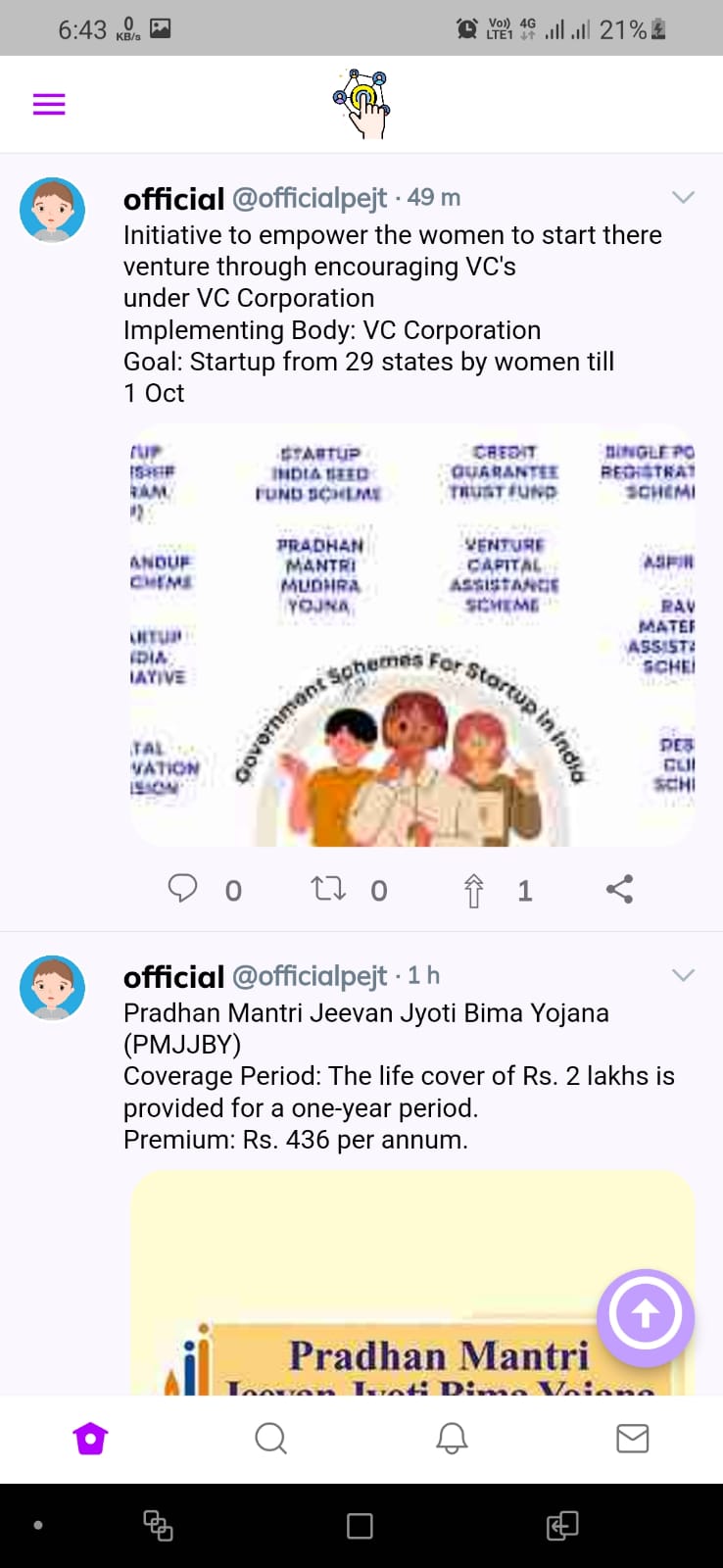
Task: Expand options chevron on the PMJJBY post
Action: pos(683,975)
